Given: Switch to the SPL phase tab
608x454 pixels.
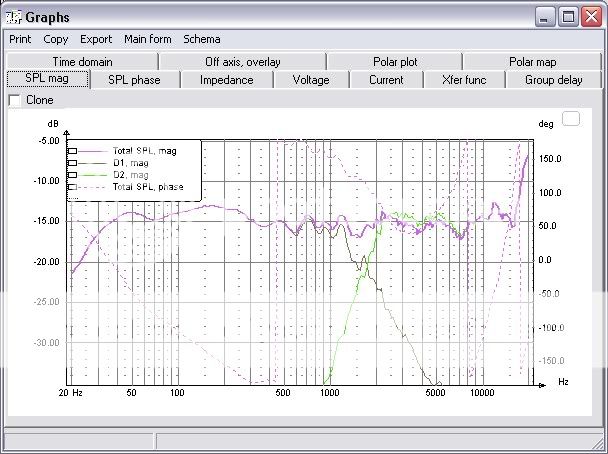Looking at the screenshot, I should pos(134,80).
